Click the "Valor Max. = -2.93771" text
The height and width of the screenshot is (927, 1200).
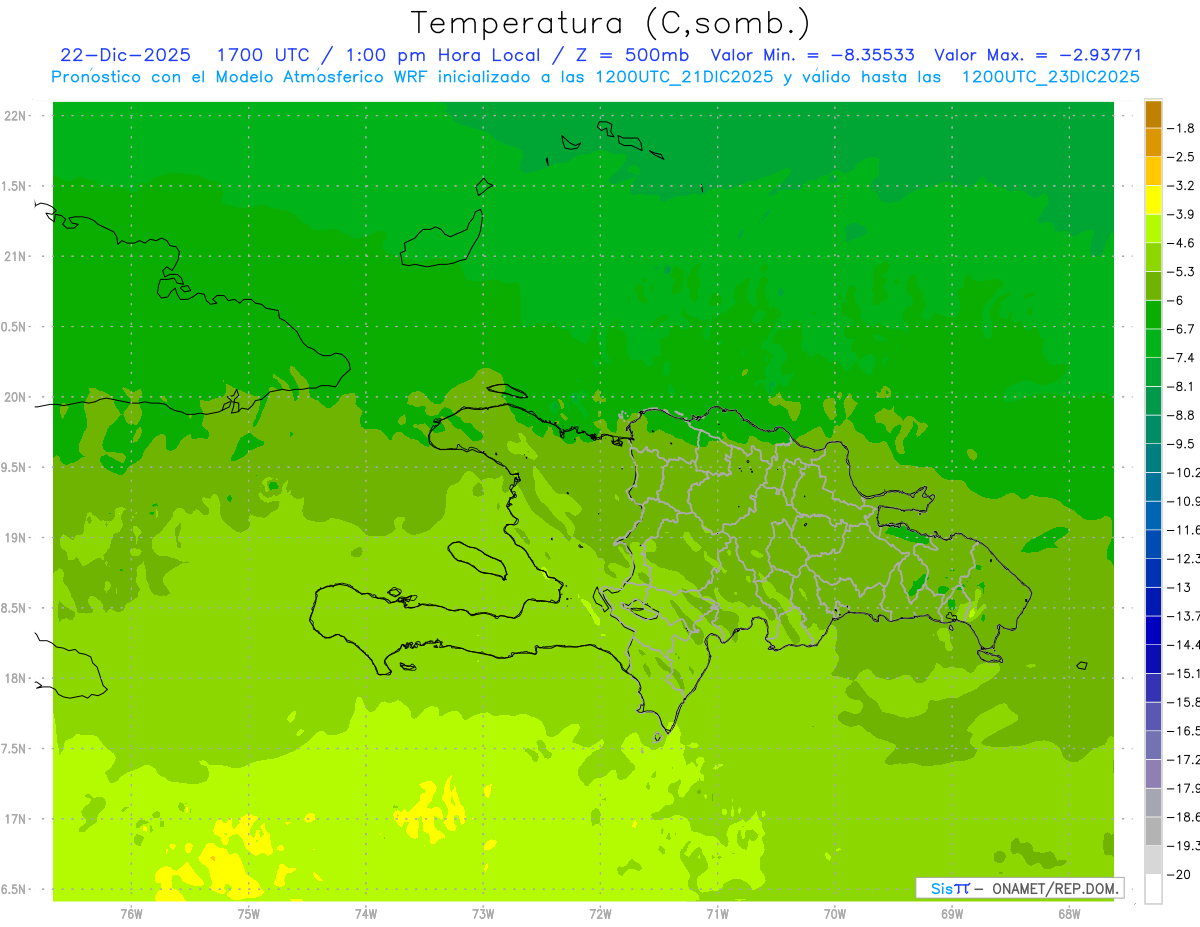tap(1038, 55)
